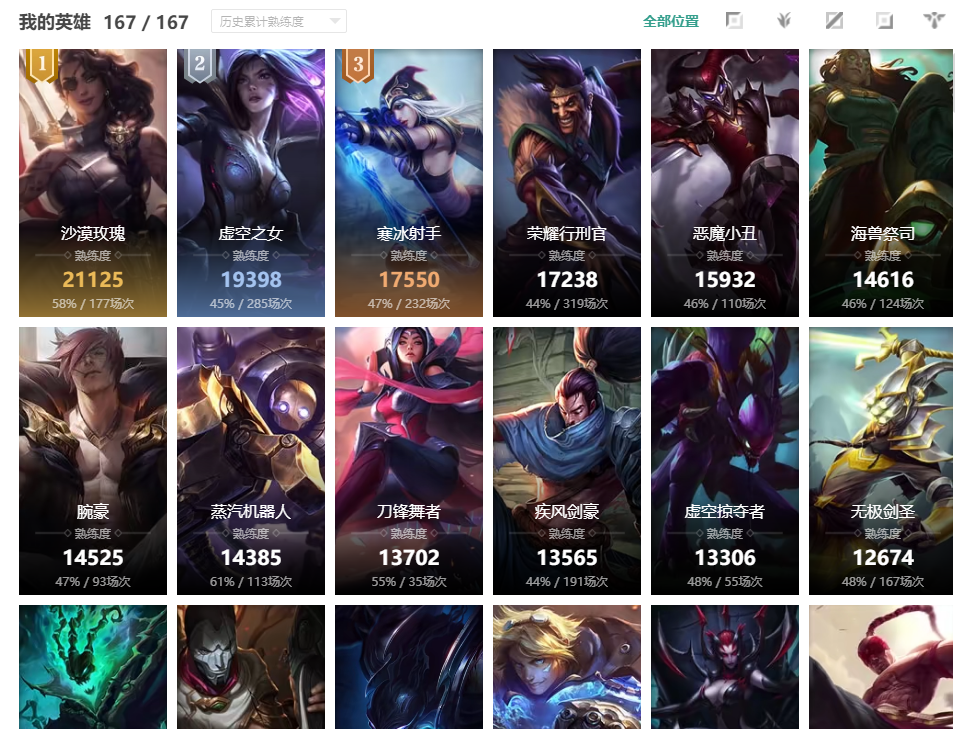This screenshot has height=729, width=955.
Task: Click the silver rank 2 badge
Action: 199,64
